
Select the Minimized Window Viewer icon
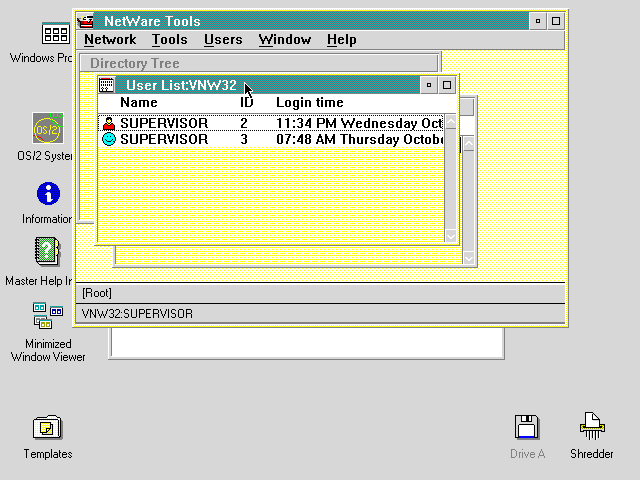[x=48, y=315]
